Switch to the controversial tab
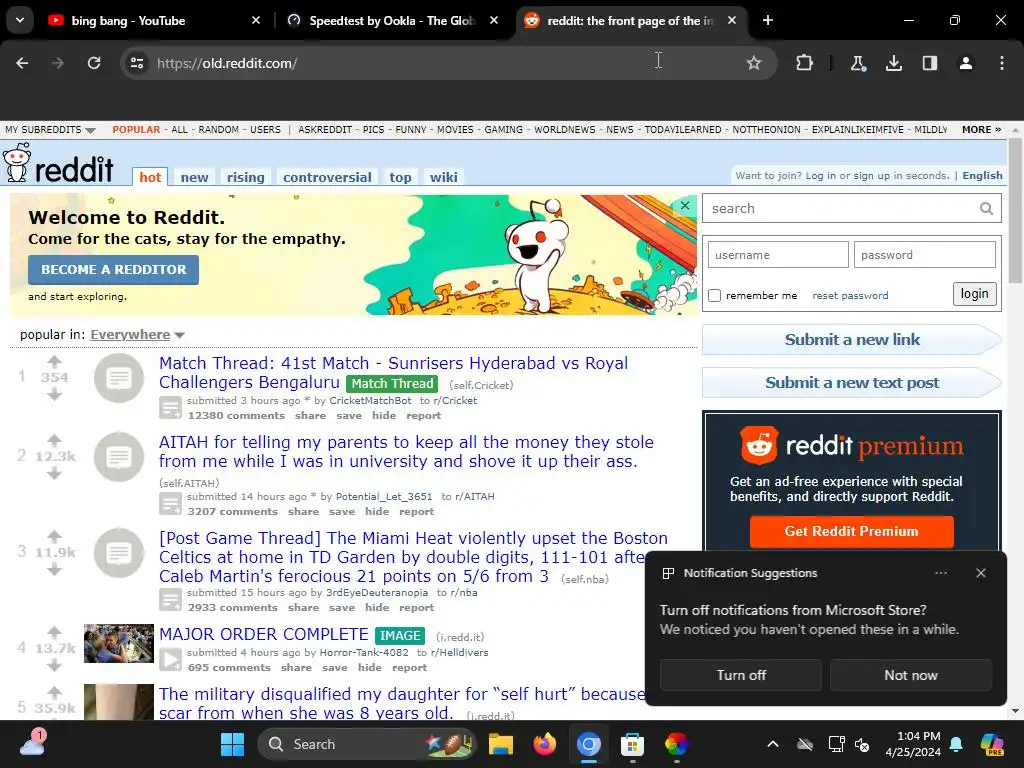 tap(327, 177)
